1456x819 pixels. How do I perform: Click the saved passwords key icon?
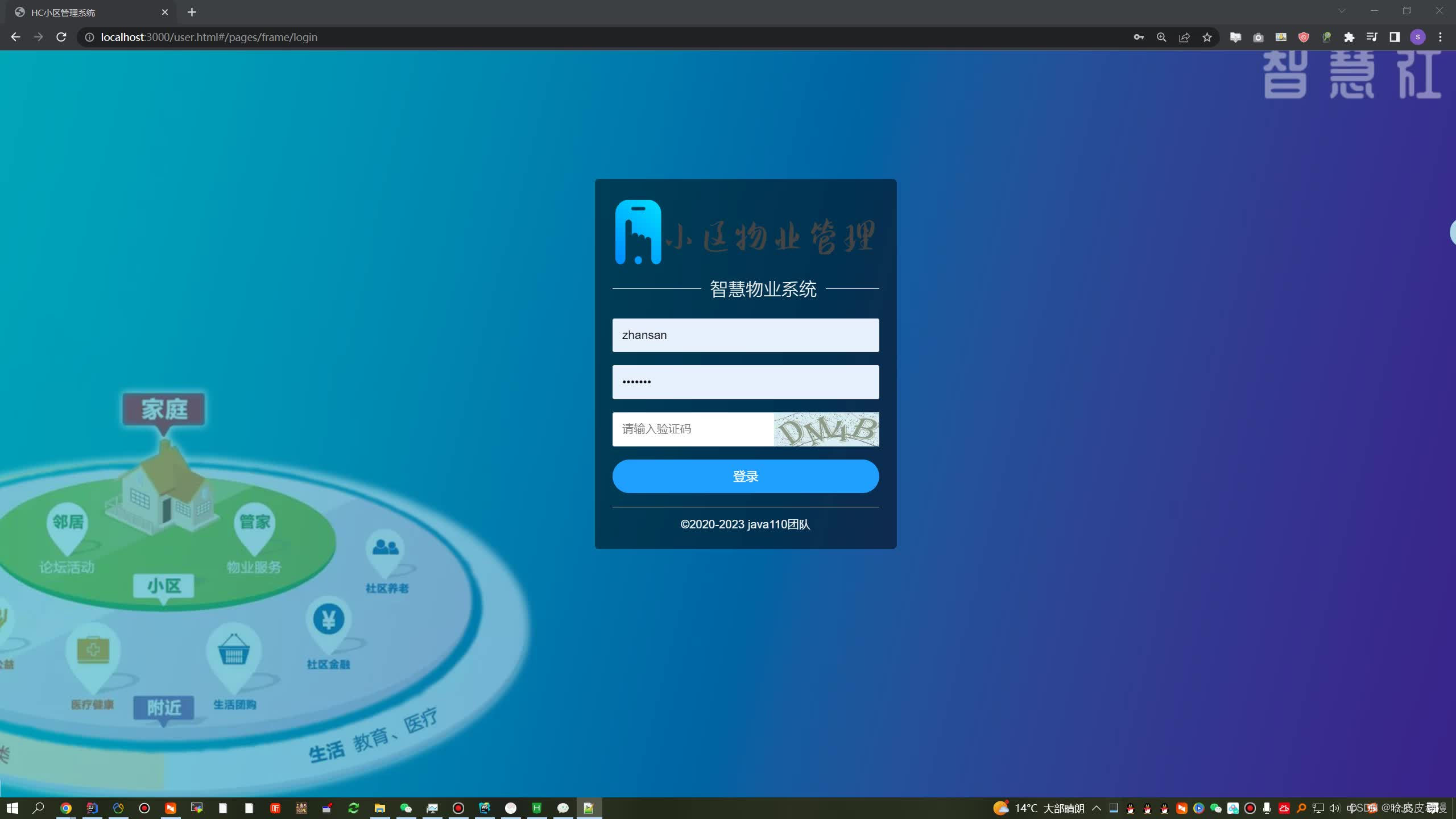(x=1139, y=38)
